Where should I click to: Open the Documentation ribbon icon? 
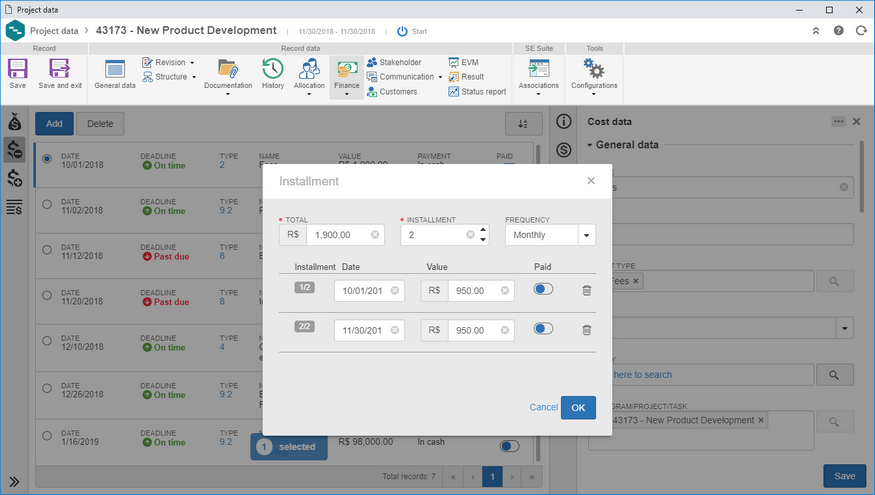[x=228, y=74]
